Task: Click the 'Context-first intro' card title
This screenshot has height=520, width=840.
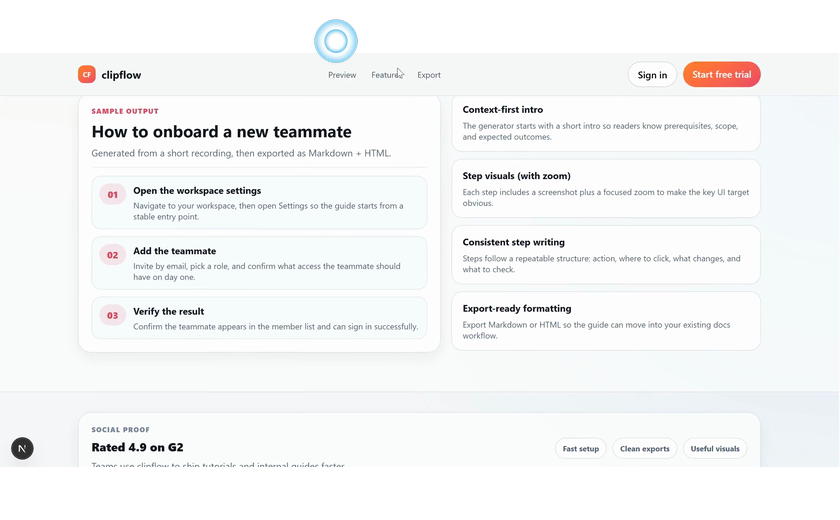Action: (x=502, y=110)
